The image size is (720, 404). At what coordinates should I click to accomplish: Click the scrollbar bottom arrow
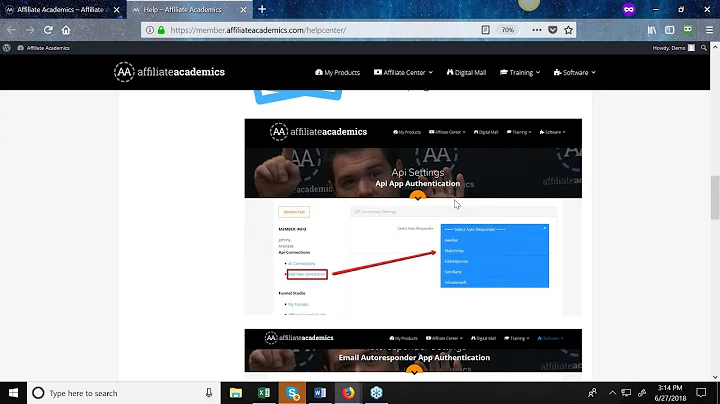click(x=715, y=377)
